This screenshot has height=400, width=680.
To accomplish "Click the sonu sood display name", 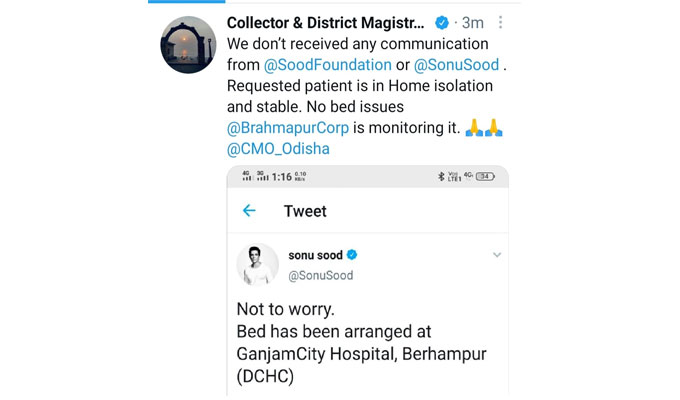I will pyautogui.click(x=315, y=256).
